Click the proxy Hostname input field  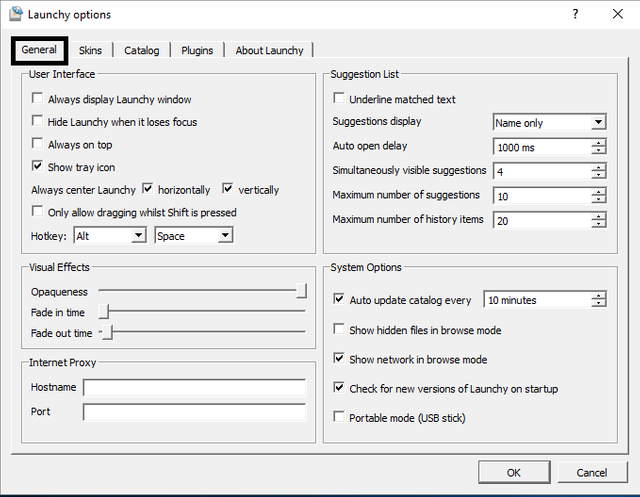pos(194,387)
